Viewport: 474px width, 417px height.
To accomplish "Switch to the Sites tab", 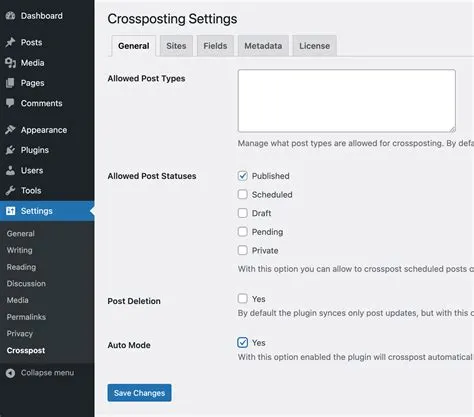I will pyautogui.click(x=176, y=46).
